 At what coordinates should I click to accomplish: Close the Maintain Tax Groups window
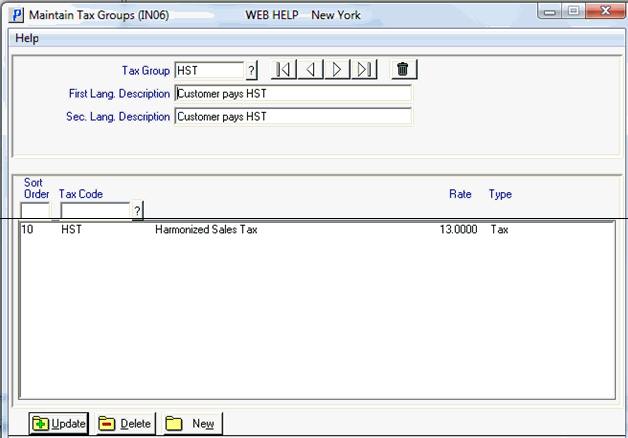[x=605, y=11]
